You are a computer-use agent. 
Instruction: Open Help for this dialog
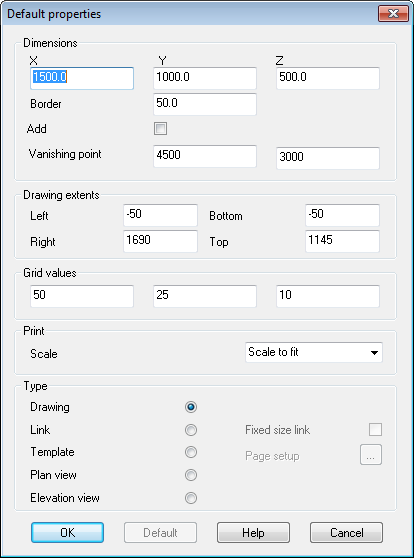point(253,532)
